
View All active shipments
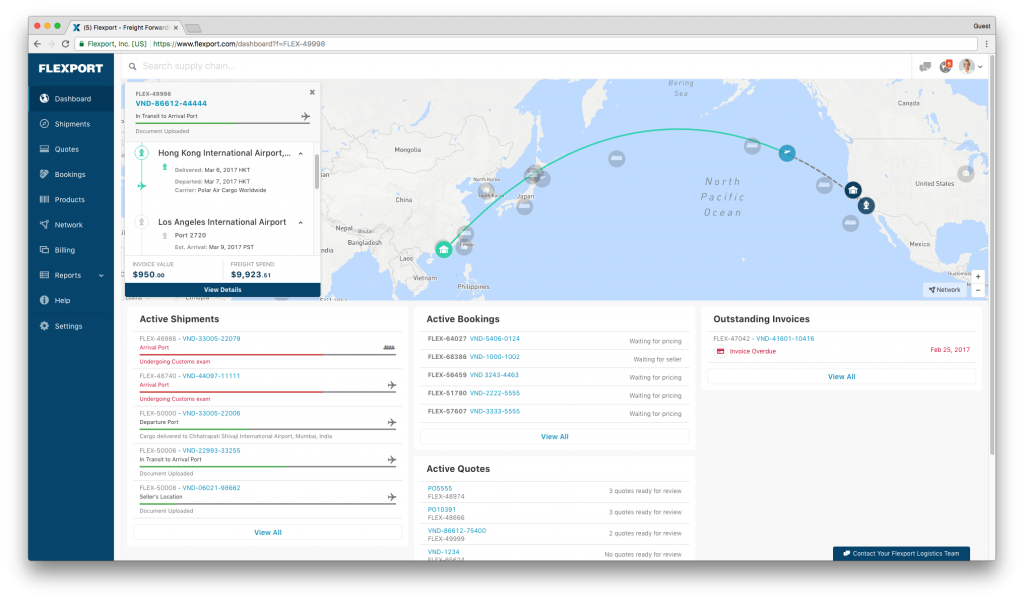pos(268,533)
